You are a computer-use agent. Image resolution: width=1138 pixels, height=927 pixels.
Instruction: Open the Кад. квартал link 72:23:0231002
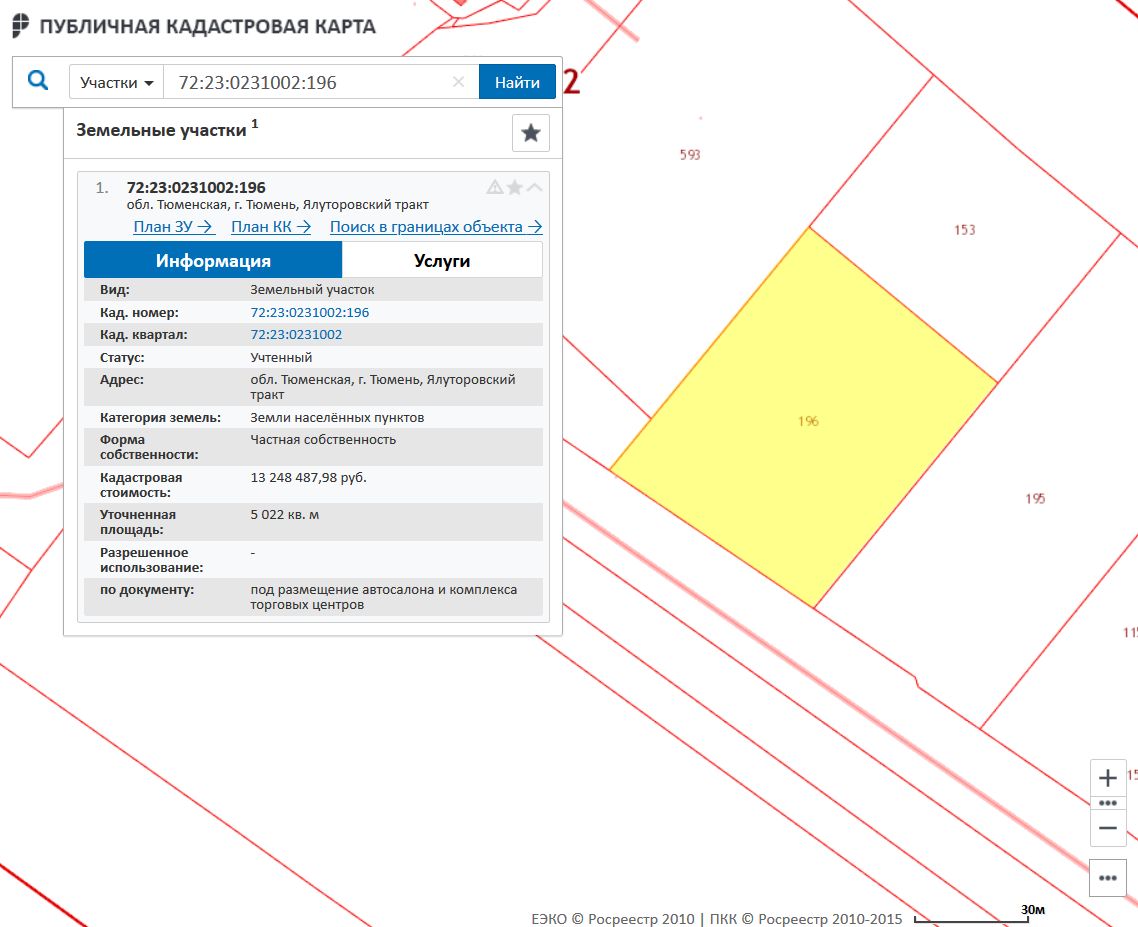coord(296,335)
